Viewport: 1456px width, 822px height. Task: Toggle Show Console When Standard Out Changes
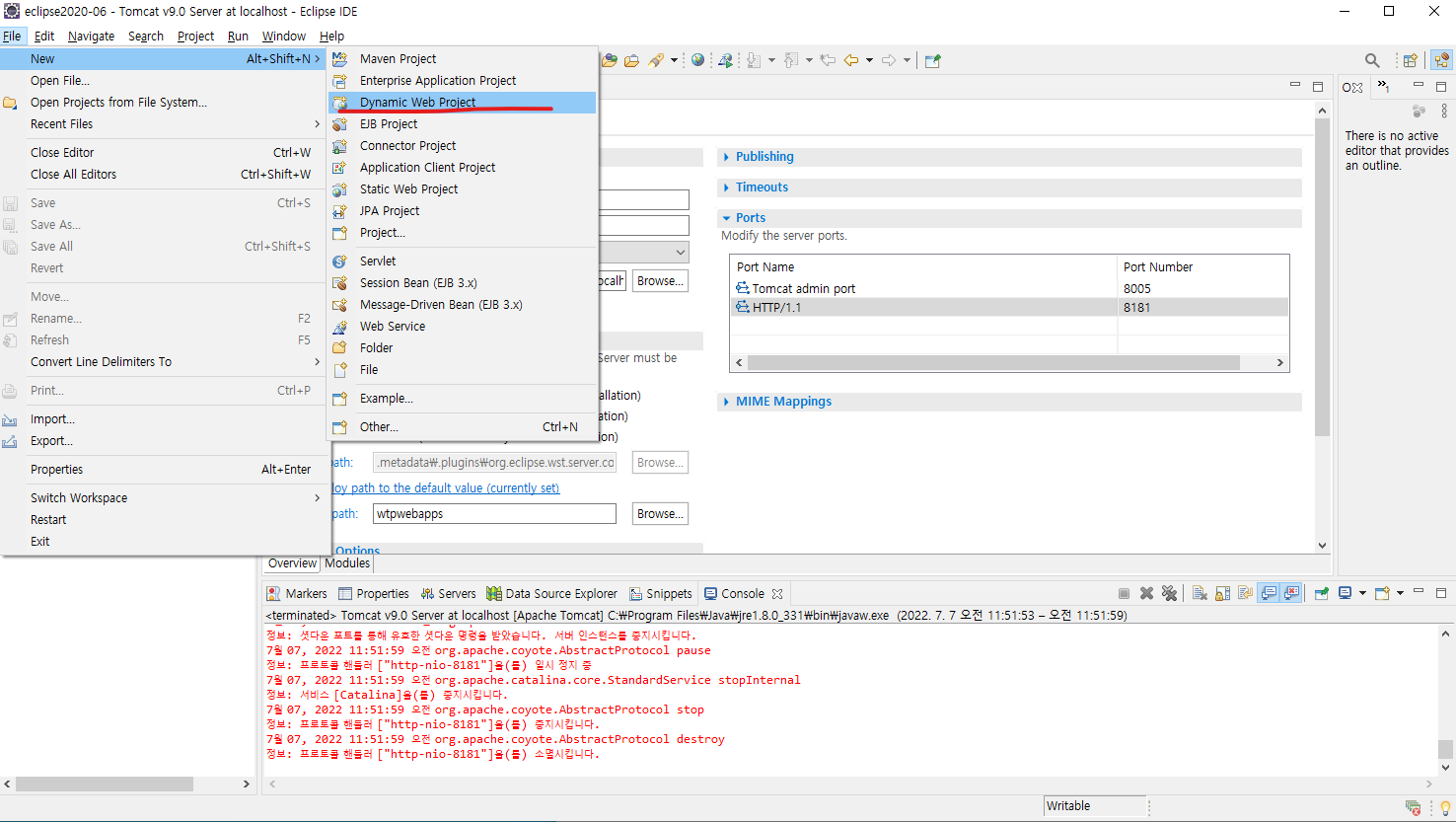(x=1269, y=593)
